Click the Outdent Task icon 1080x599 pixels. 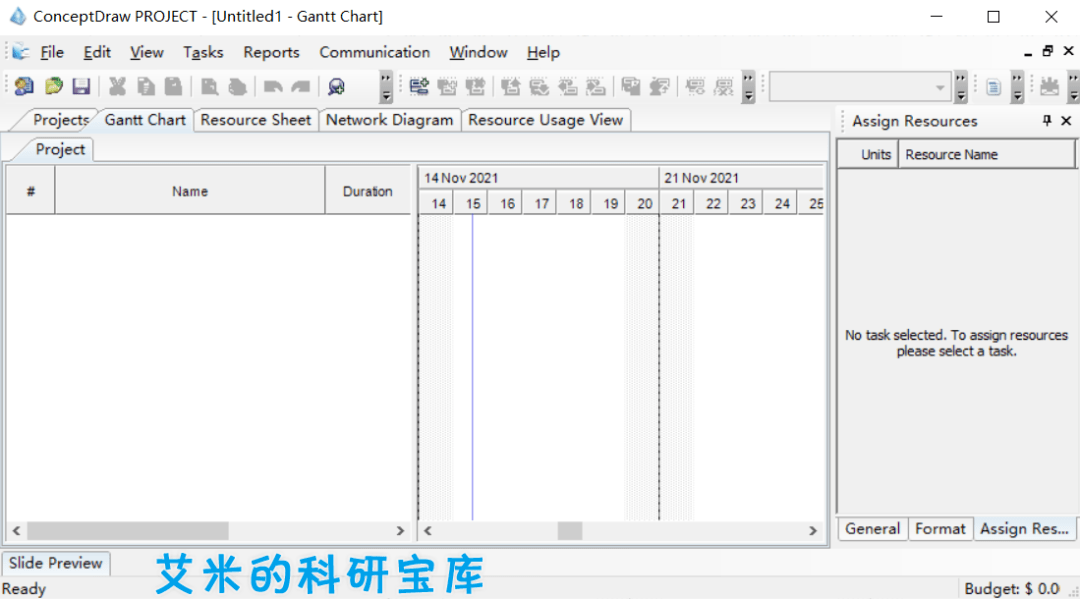click(567, 86)
